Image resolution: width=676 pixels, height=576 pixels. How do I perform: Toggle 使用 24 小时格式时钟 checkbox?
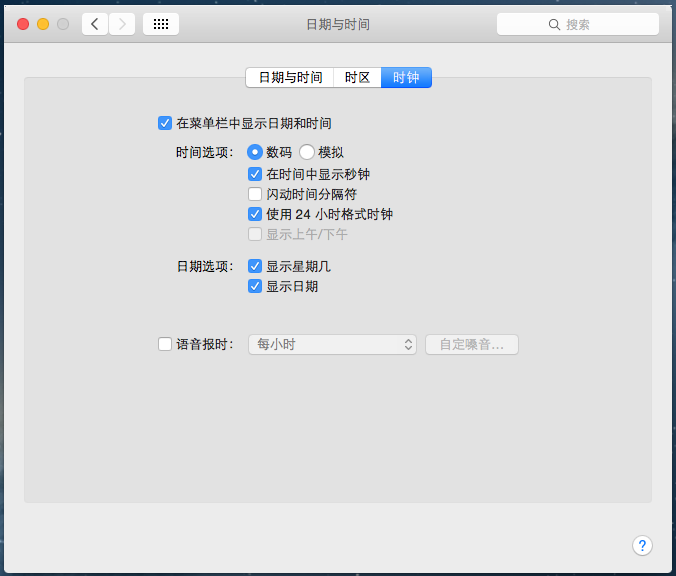point(255,214)
